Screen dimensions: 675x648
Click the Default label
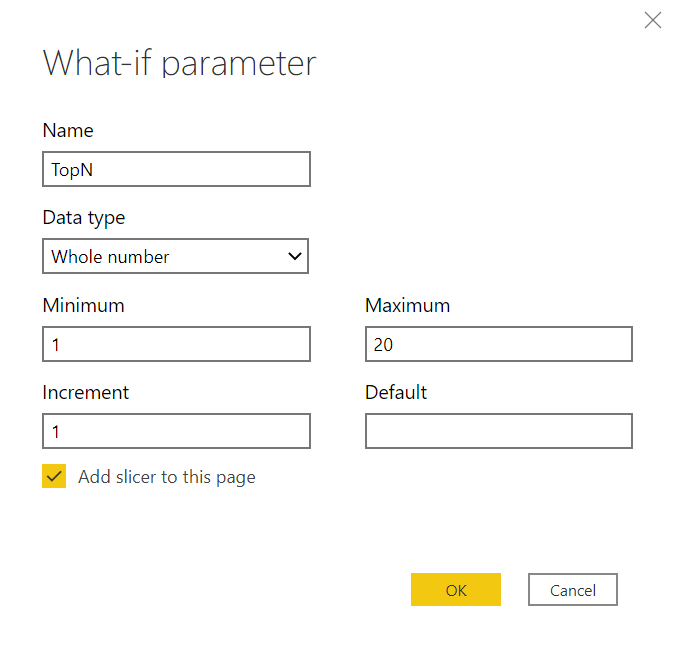pos(396,392)
